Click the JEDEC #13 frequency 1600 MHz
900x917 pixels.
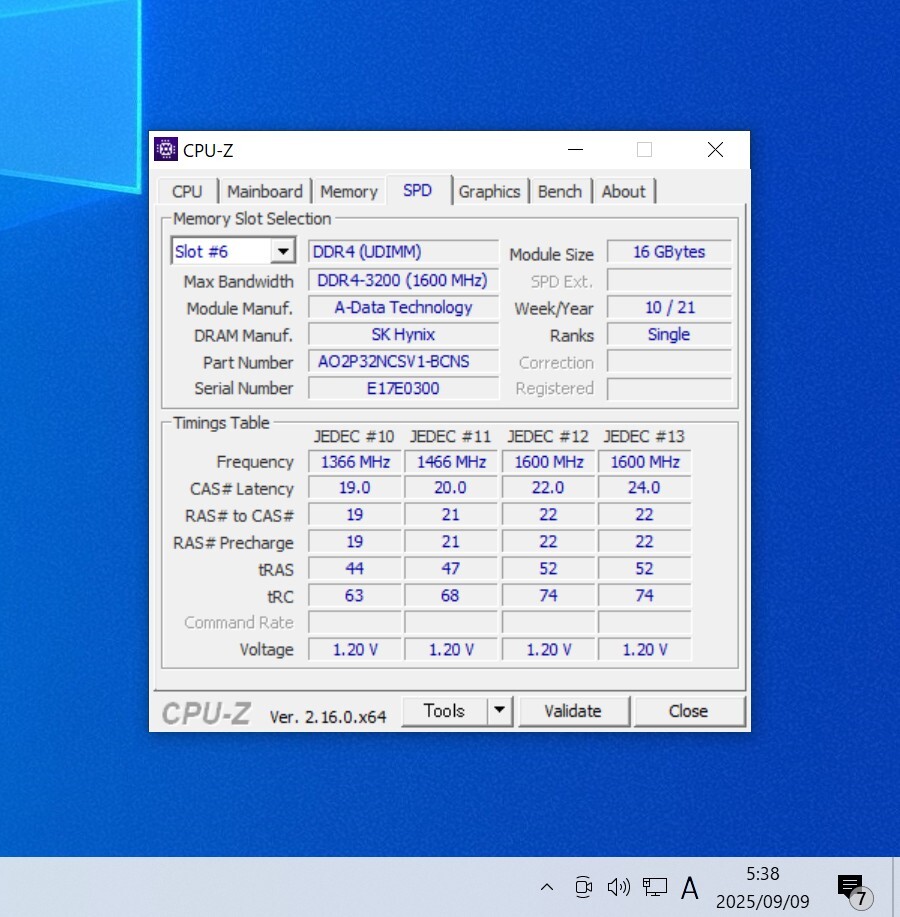tap(644, 461)
